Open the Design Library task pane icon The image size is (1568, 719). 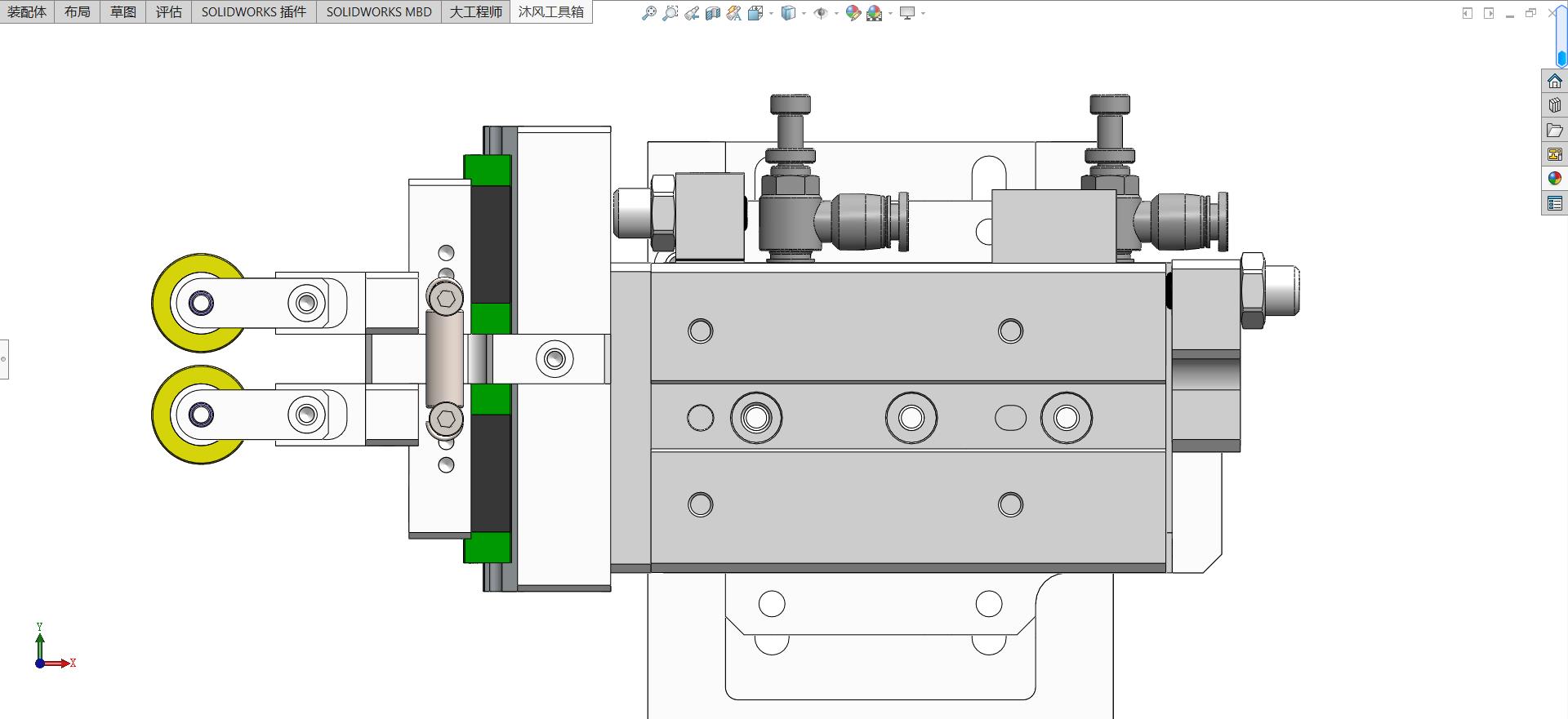click(x=1555, y=105)
